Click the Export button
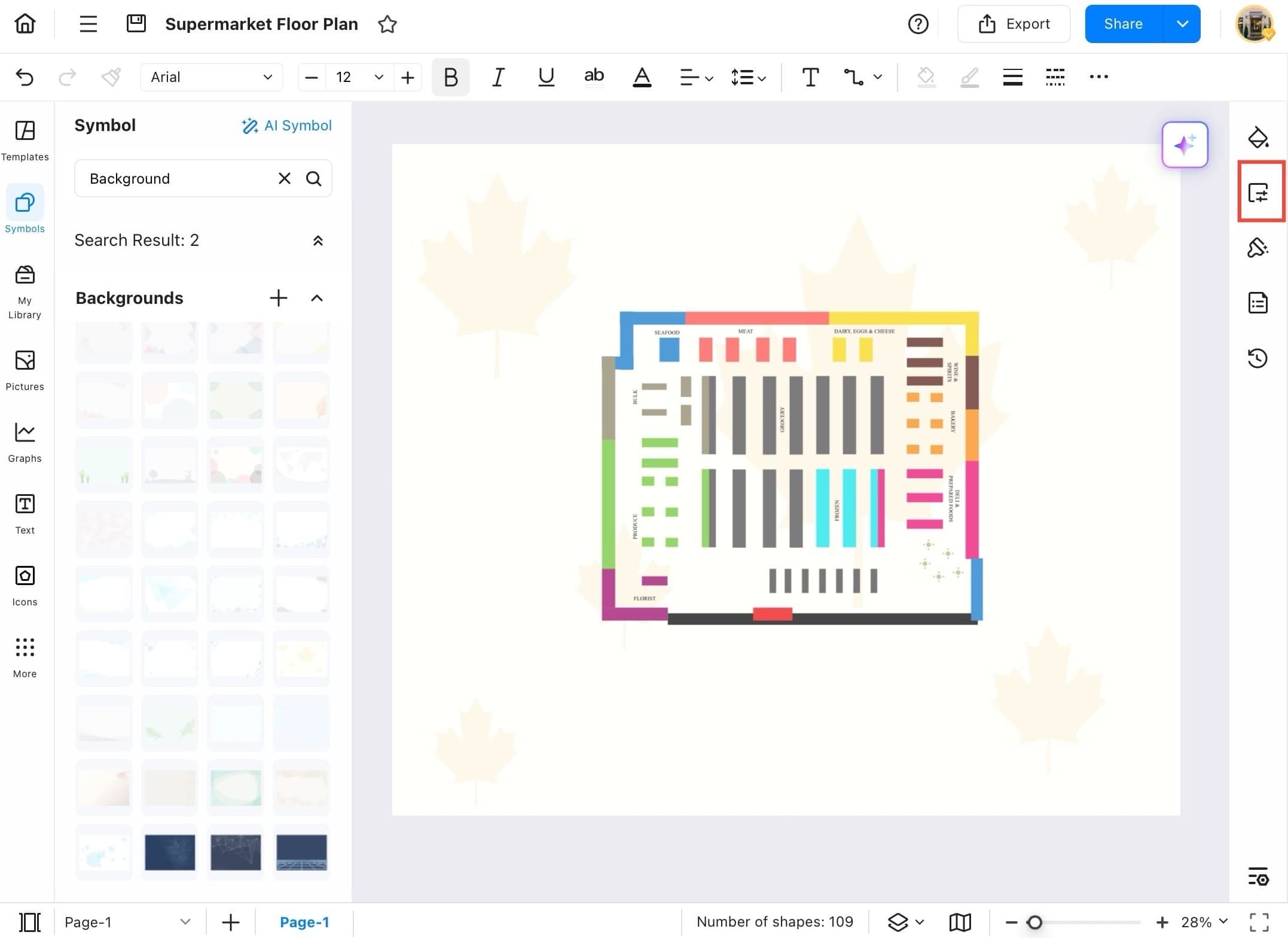The height and width of the screenshot is (938, 1288). pos(1014,24)
